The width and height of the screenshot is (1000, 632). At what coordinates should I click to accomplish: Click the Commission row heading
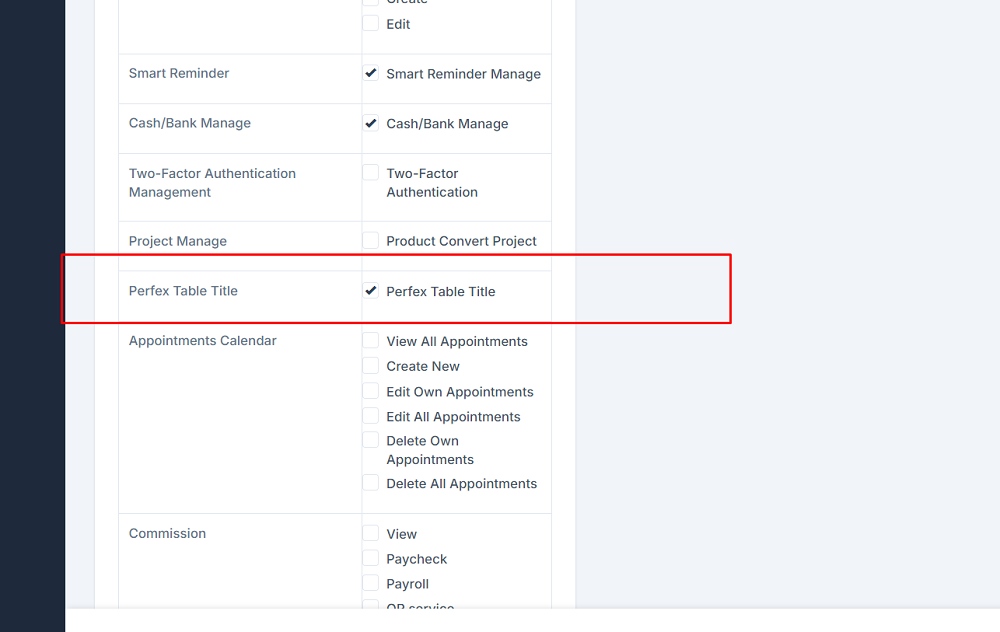tap(167, 534)
